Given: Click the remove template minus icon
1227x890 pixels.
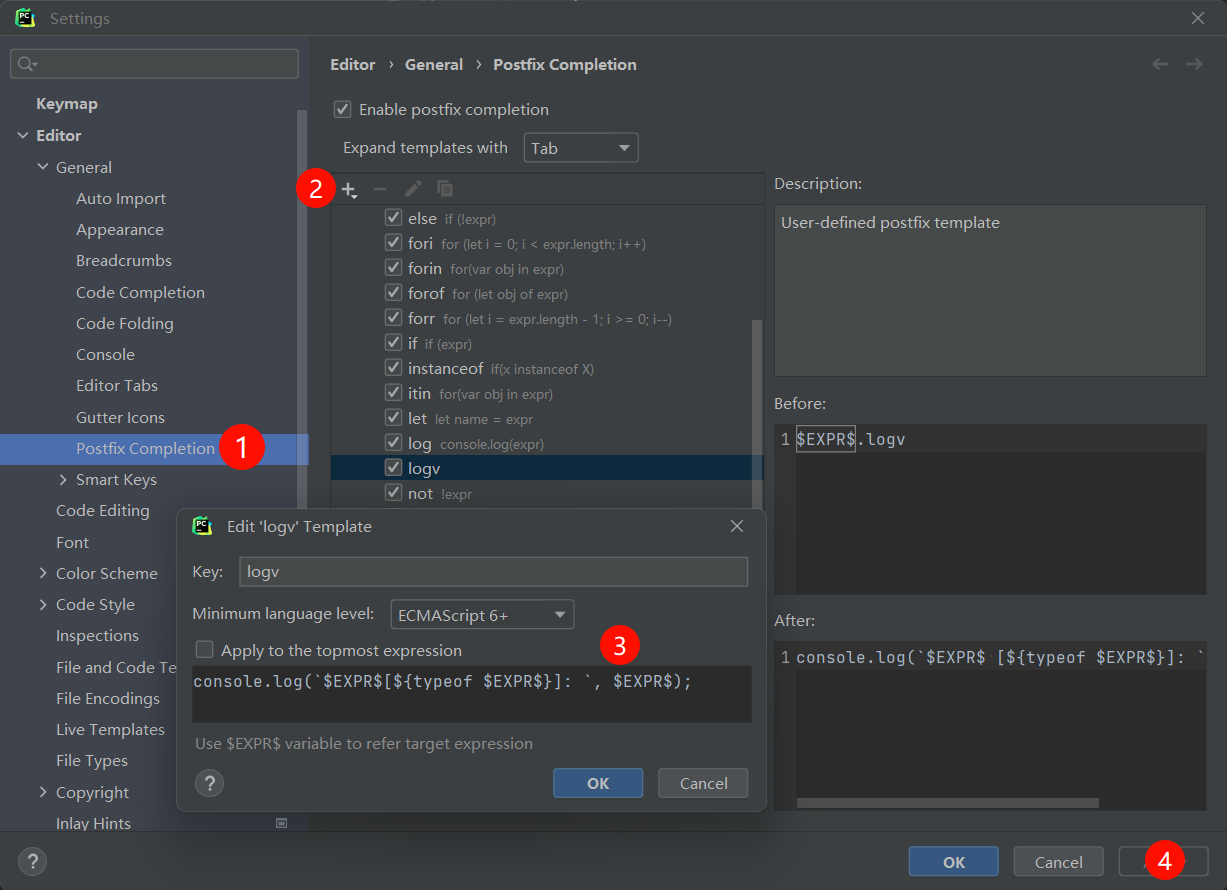Looking at the screenshot, I should [380, 189].
